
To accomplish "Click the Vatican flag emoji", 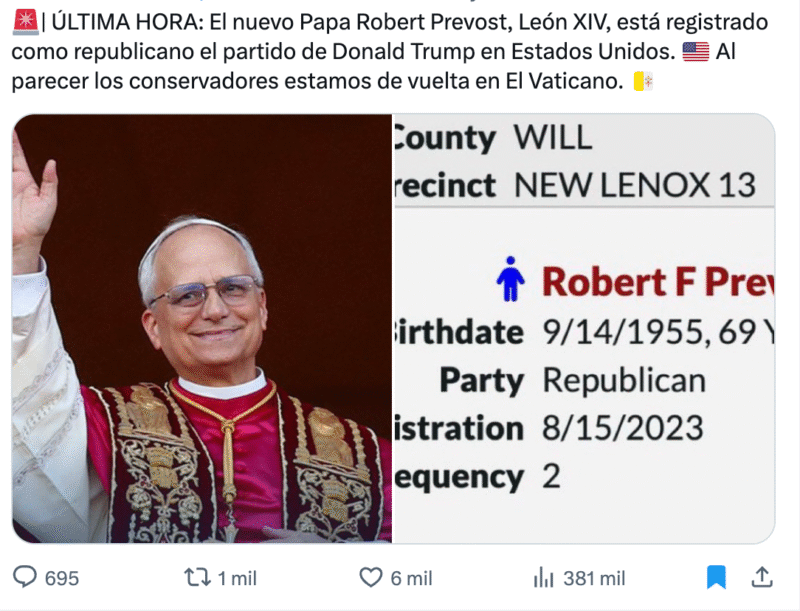I will pyautogui.click(x=644, y=83).
